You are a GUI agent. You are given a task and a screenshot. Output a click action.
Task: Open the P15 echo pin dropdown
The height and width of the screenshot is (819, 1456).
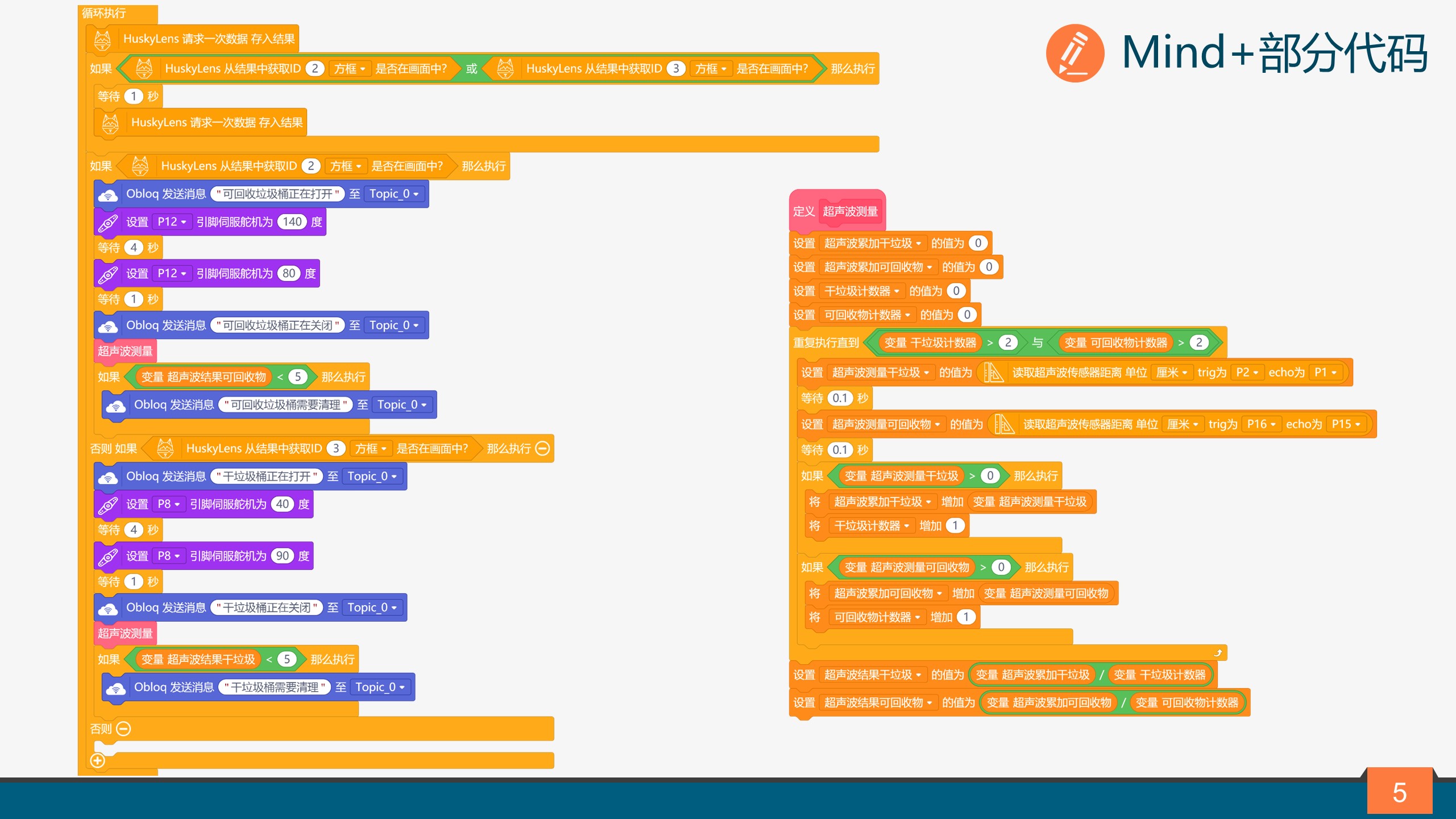pyautogui.click(x=1346, y=424)
